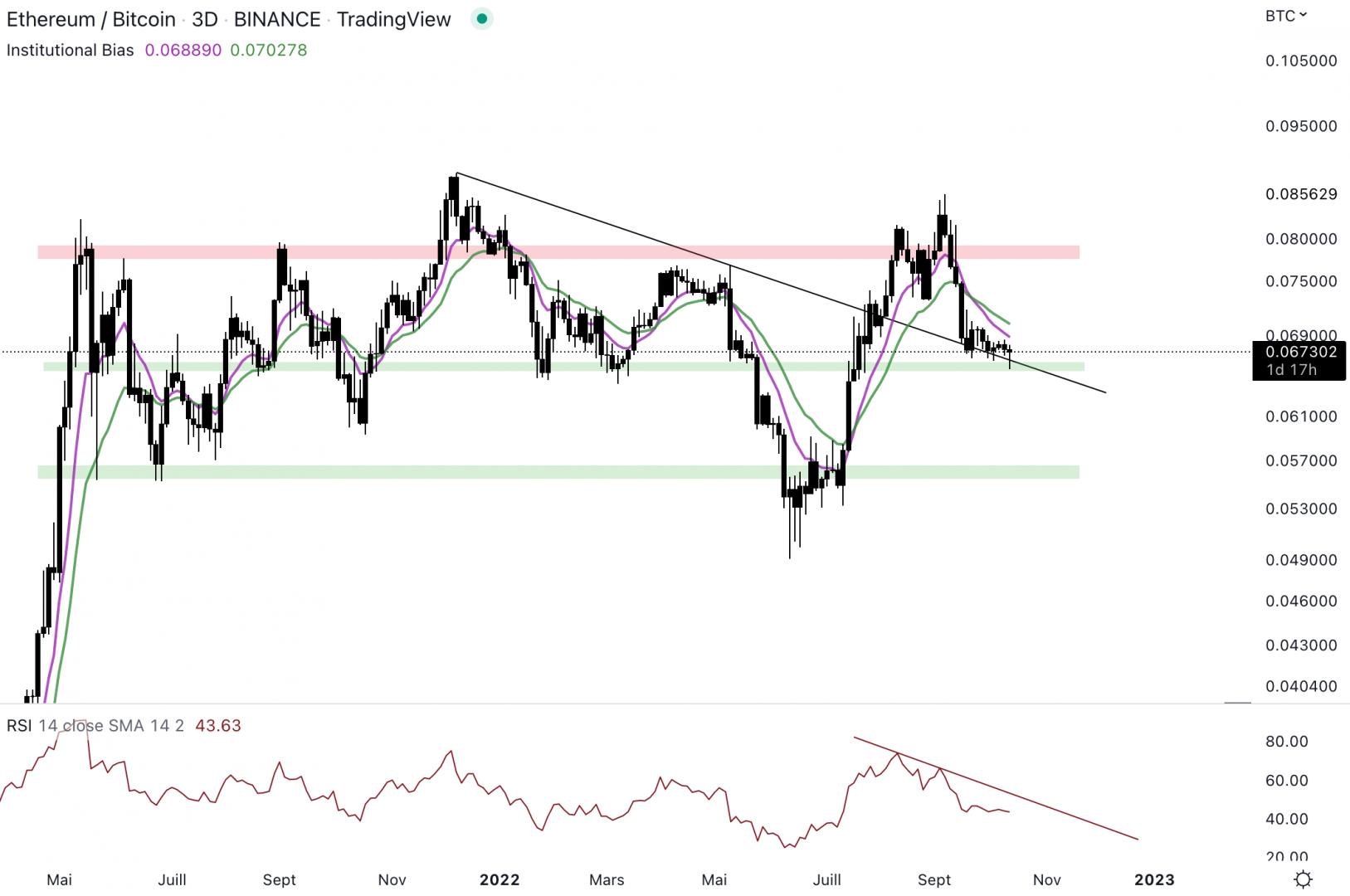Select the Institutional Bias indicator legend

pyautogui.click(x=70, y=50)
